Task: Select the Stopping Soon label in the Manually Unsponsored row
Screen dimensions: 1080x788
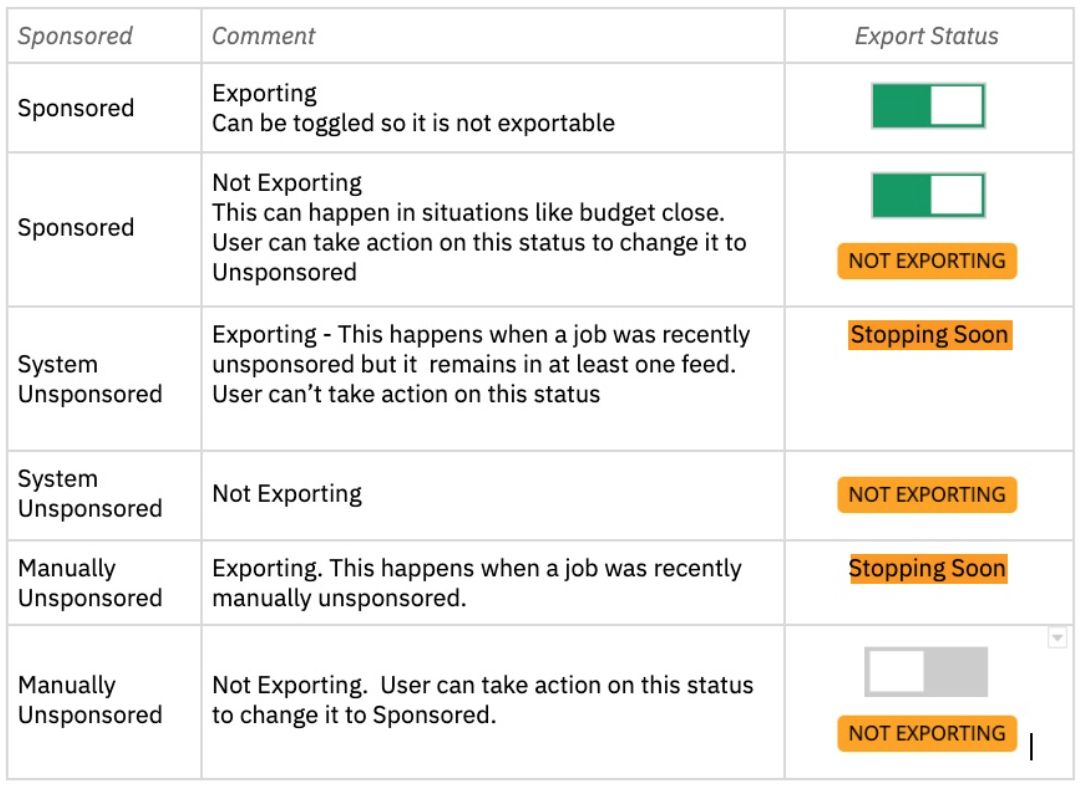Action: click(928, 568)
